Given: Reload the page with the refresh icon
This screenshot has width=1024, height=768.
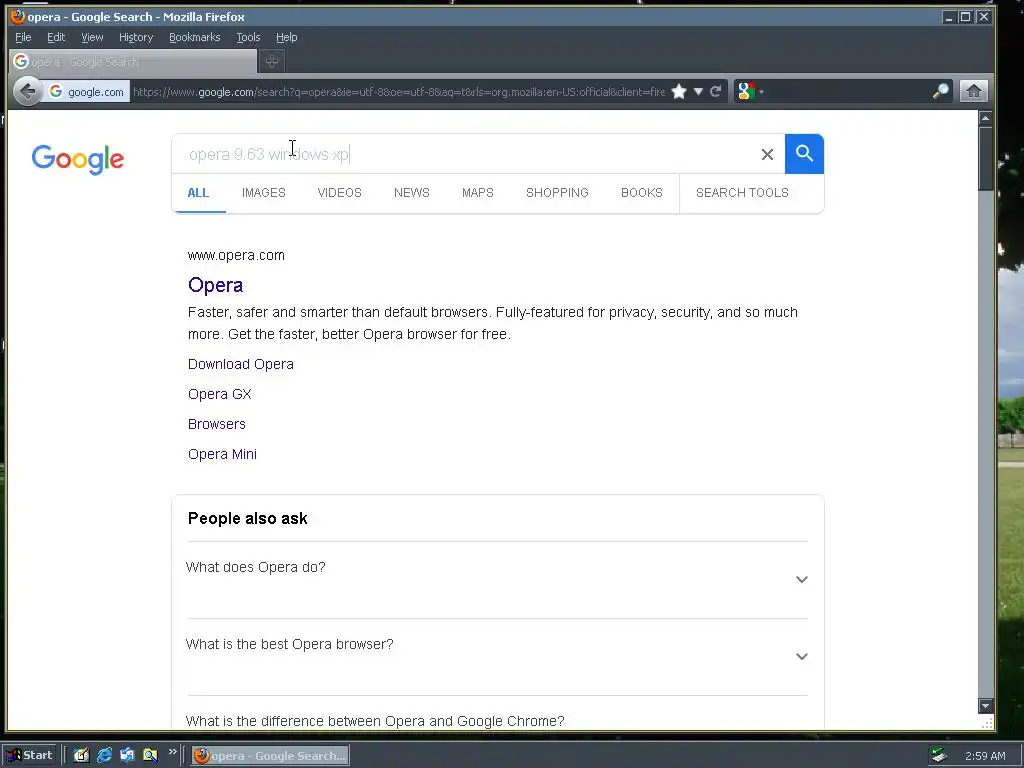Looking at the screenshot, I should (x=716, y=91).
